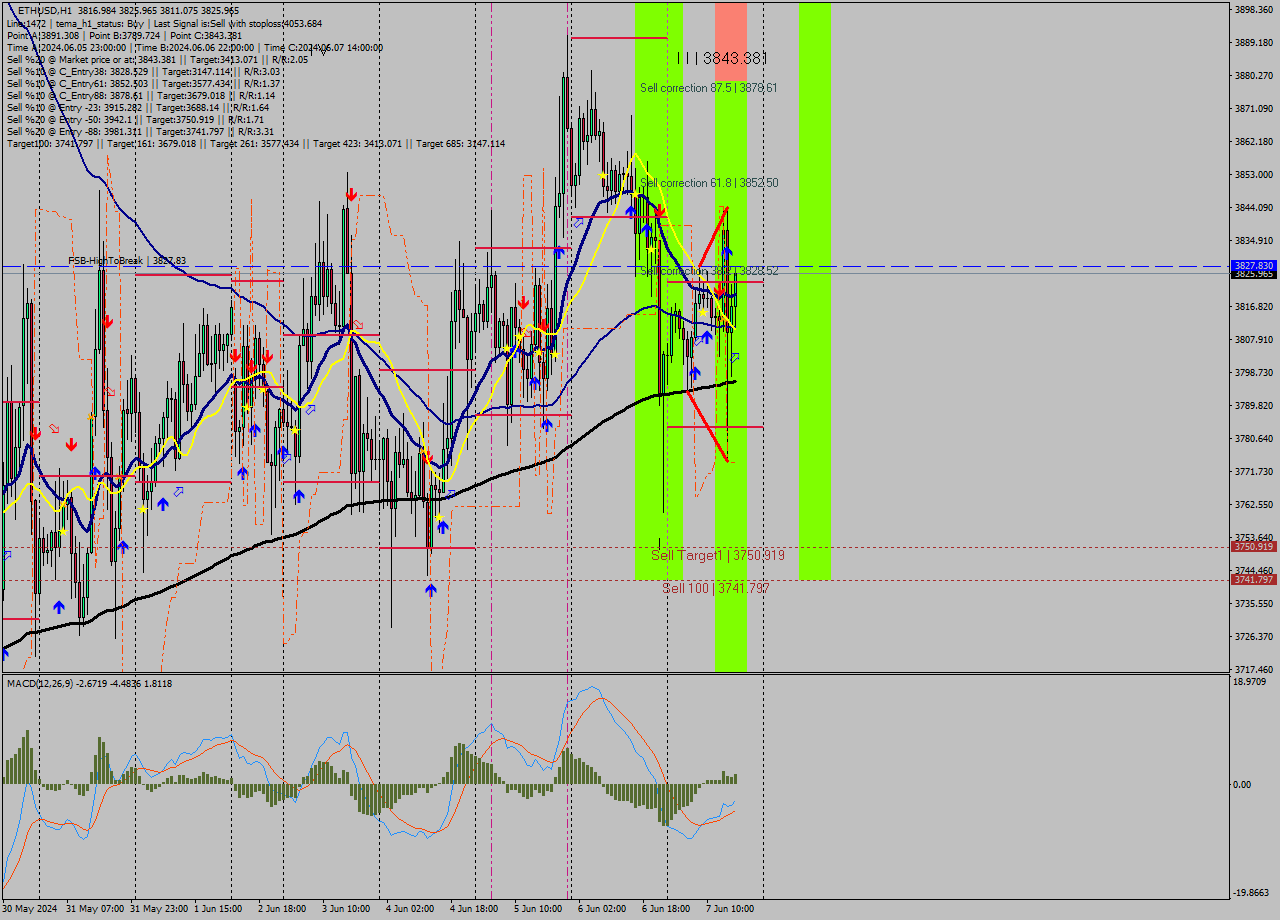Viewport: 1280px width, 920px height.
Task: Click the red 3750.919 price tag on the axis
Action: 1253,547
